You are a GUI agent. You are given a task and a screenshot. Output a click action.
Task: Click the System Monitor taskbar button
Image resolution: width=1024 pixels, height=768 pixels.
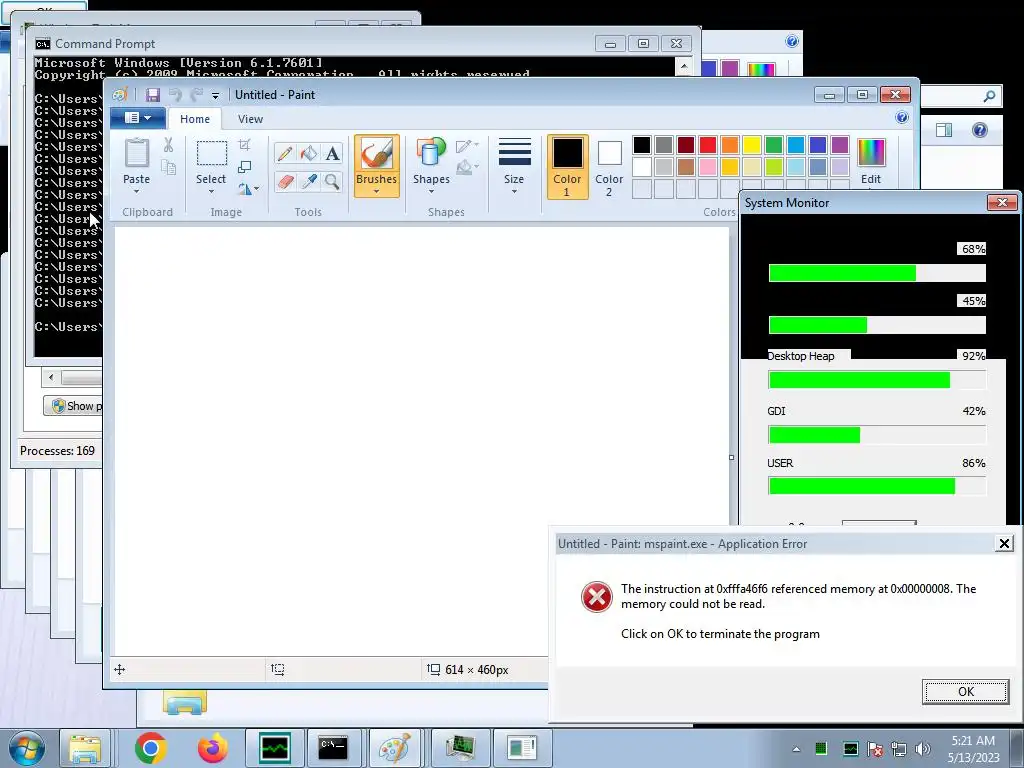coord(274,748)
